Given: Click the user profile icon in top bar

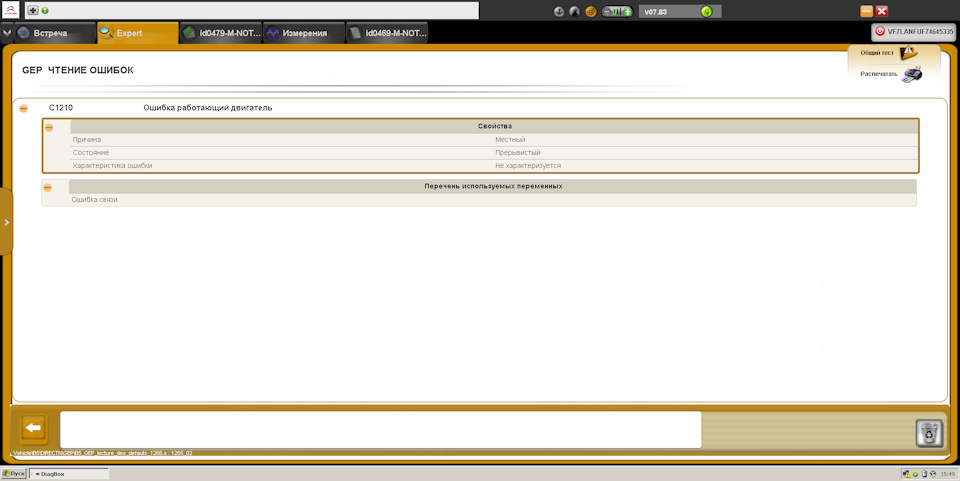Looking at the screenshot, I should point(574,11).
